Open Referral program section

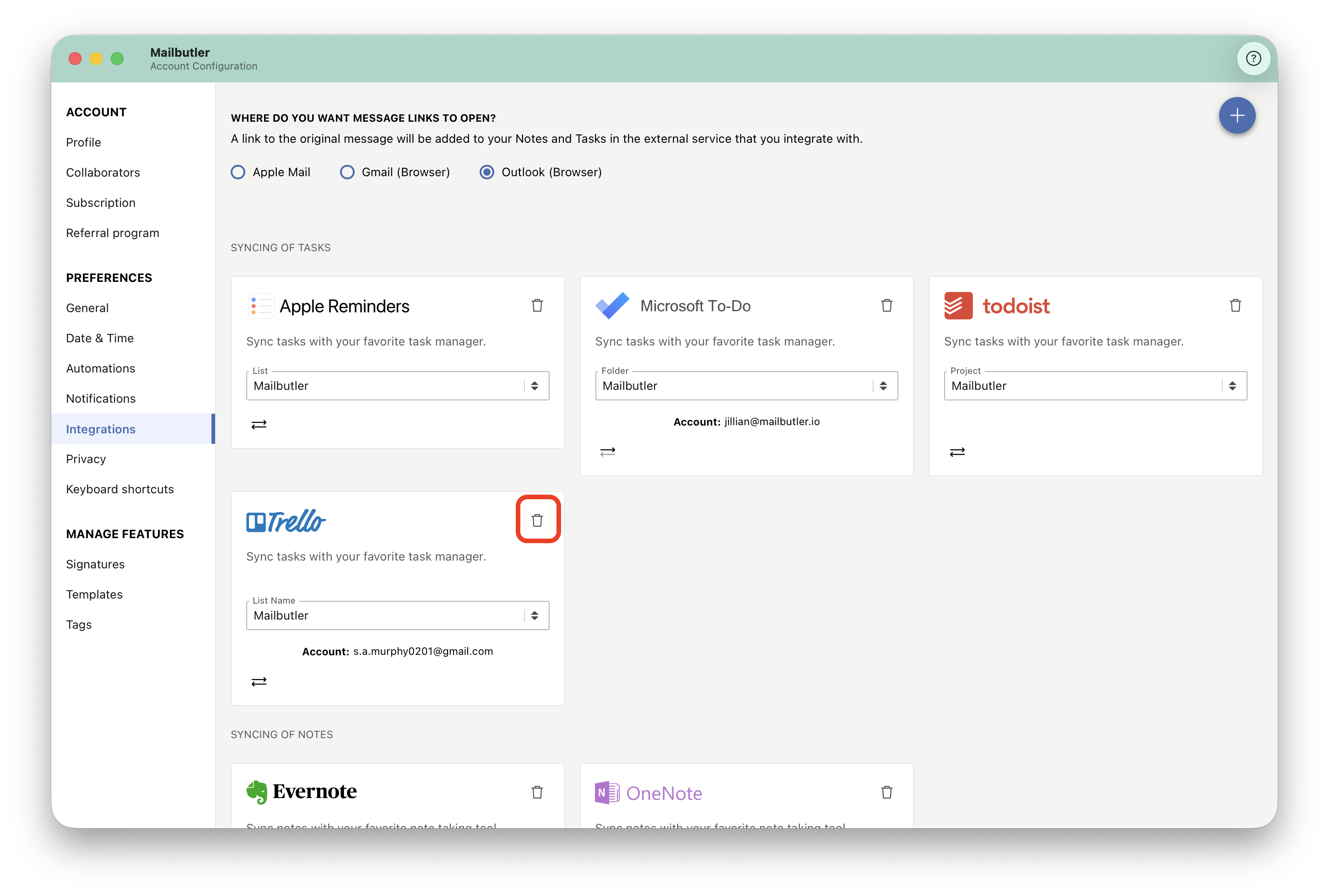(113, 233)
